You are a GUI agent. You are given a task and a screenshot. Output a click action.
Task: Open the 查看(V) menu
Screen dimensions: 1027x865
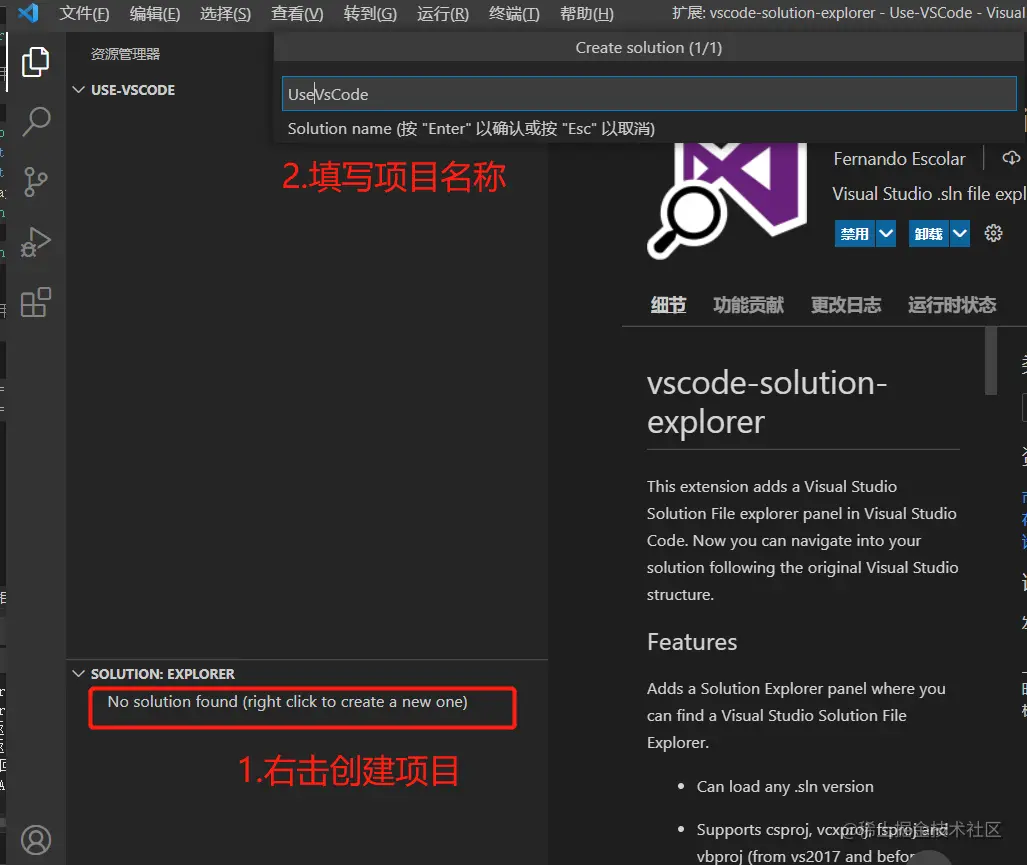click(297, 13)
